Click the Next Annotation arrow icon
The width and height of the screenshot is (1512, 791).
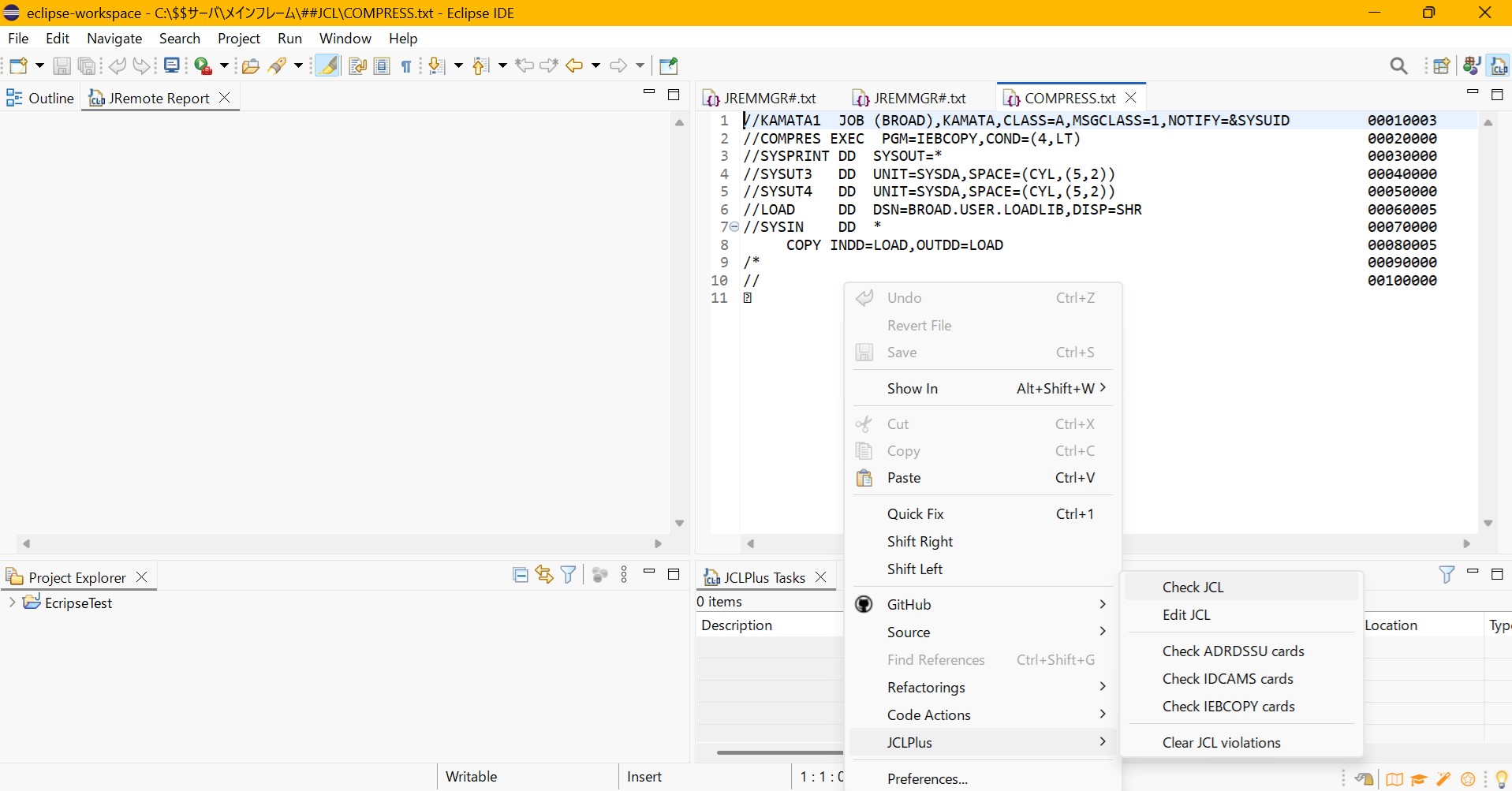click(436, 66)
